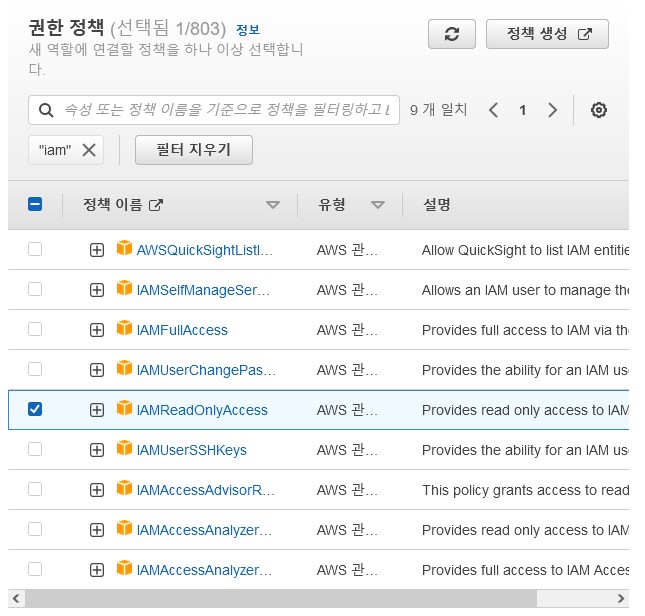Click the IAMFullAccess policy box icon
Screen dimensions: 645x616
coord(124,328)
